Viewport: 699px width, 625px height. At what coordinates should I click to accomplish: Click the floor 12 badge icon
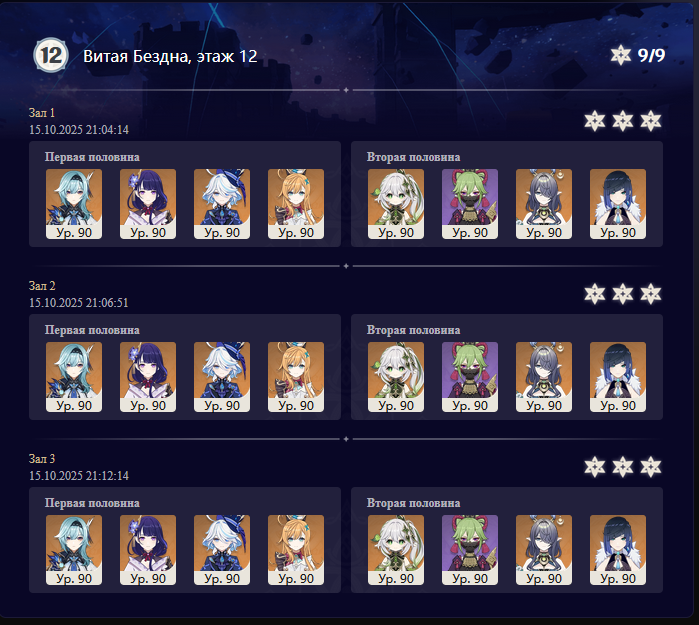pyautogui.click(x=51, y=55)
